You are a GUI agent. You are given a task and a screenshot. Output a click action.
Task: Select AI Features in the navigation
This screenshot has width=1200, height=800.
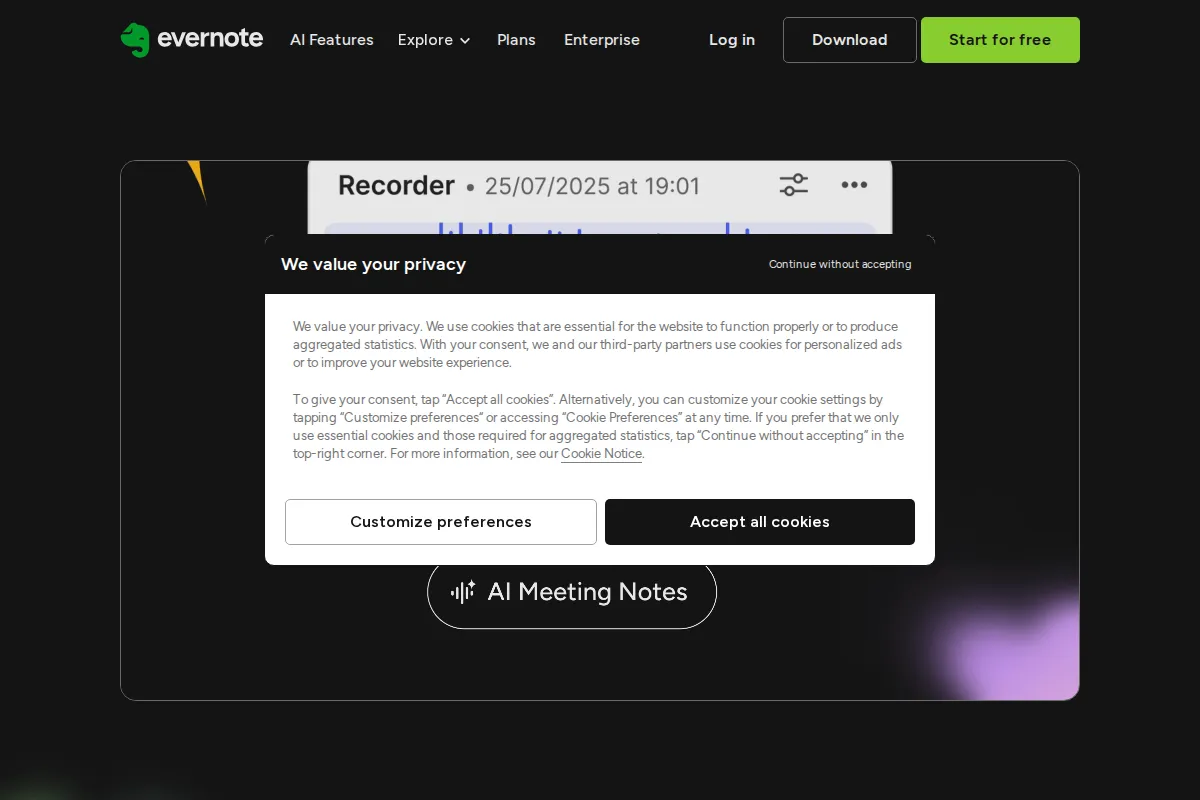(x=331, y=40)
